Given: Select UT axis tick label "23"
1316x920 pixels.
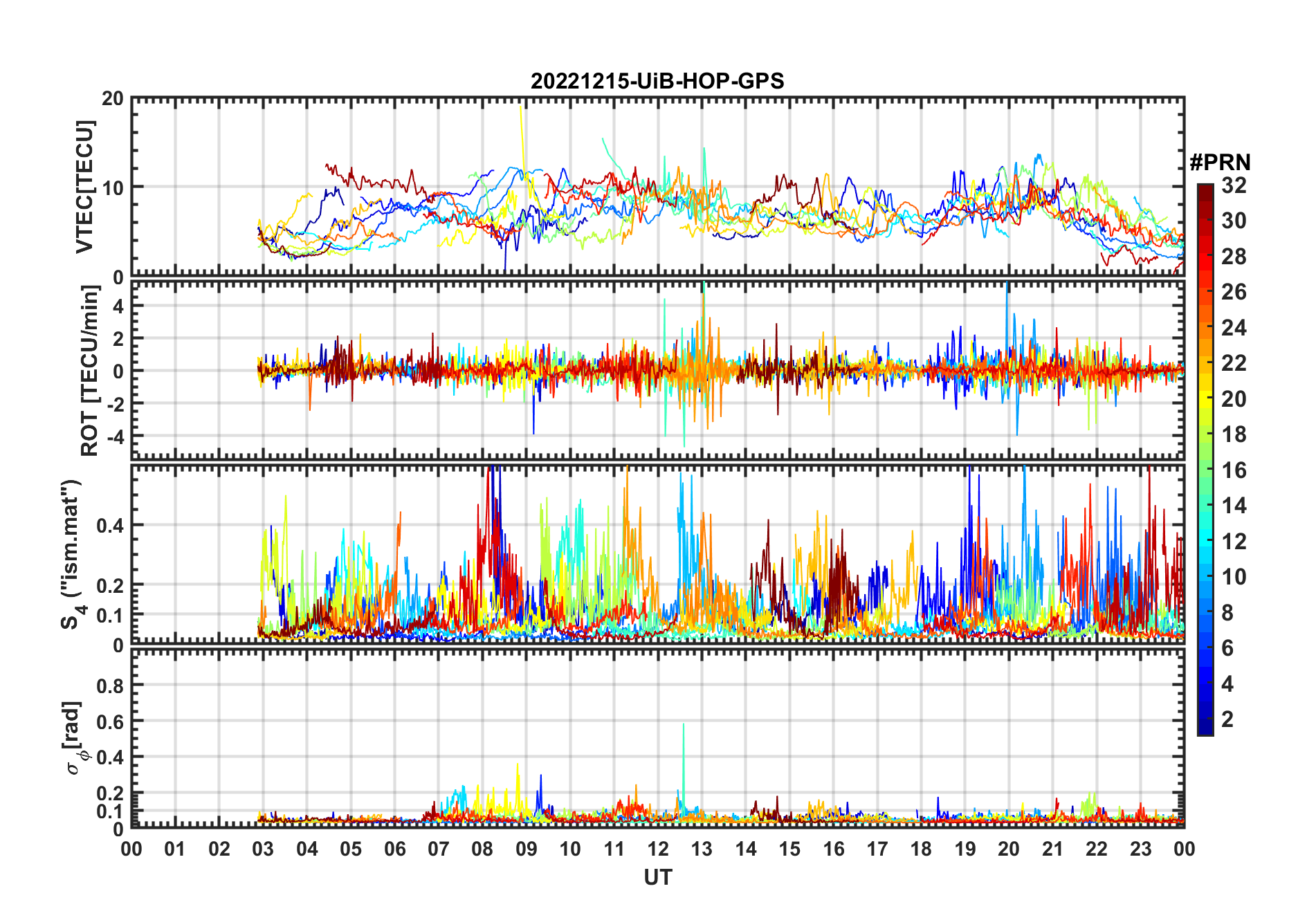Looking at the screenshot, I should click(1140, 849).
